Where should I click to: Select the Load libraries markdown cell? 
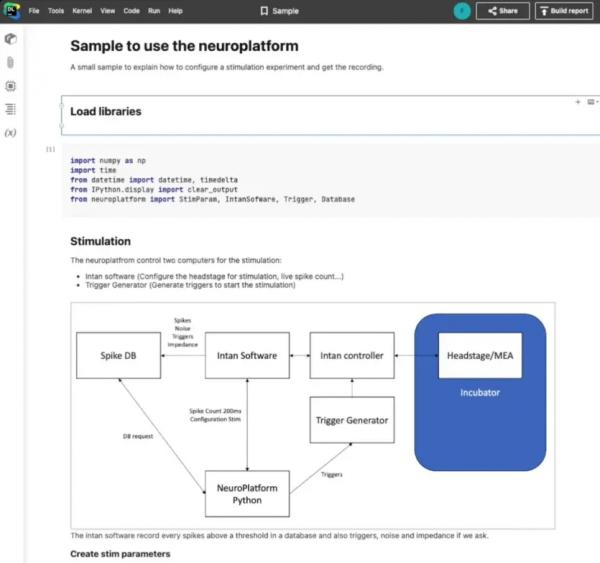click(x=330, y=115)
